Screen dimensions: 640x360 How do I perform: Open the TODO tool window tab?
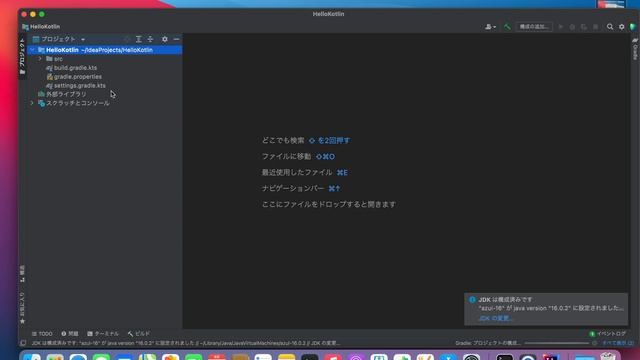pyautogui.click(x=42, y=333)
